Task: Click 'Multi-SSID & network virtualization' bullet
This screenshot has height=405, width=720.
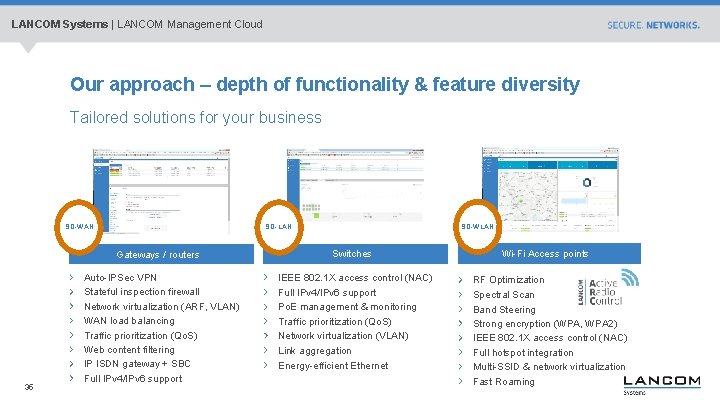Action: 549,367
